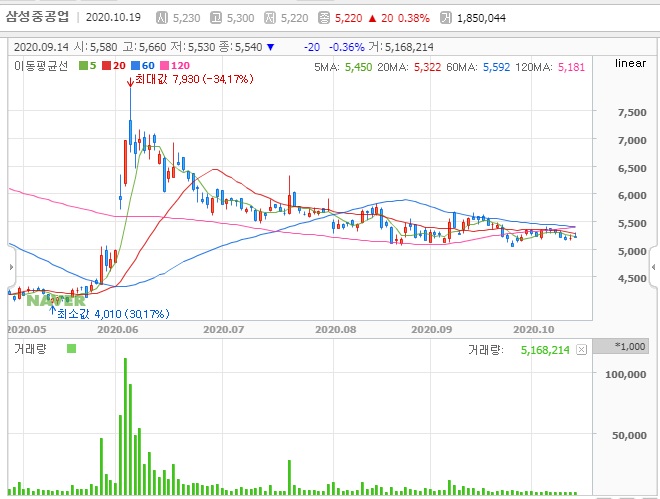The image size is (660, 499).
Task: Click the 100,000 volume axis label
Action: [625, 374]
